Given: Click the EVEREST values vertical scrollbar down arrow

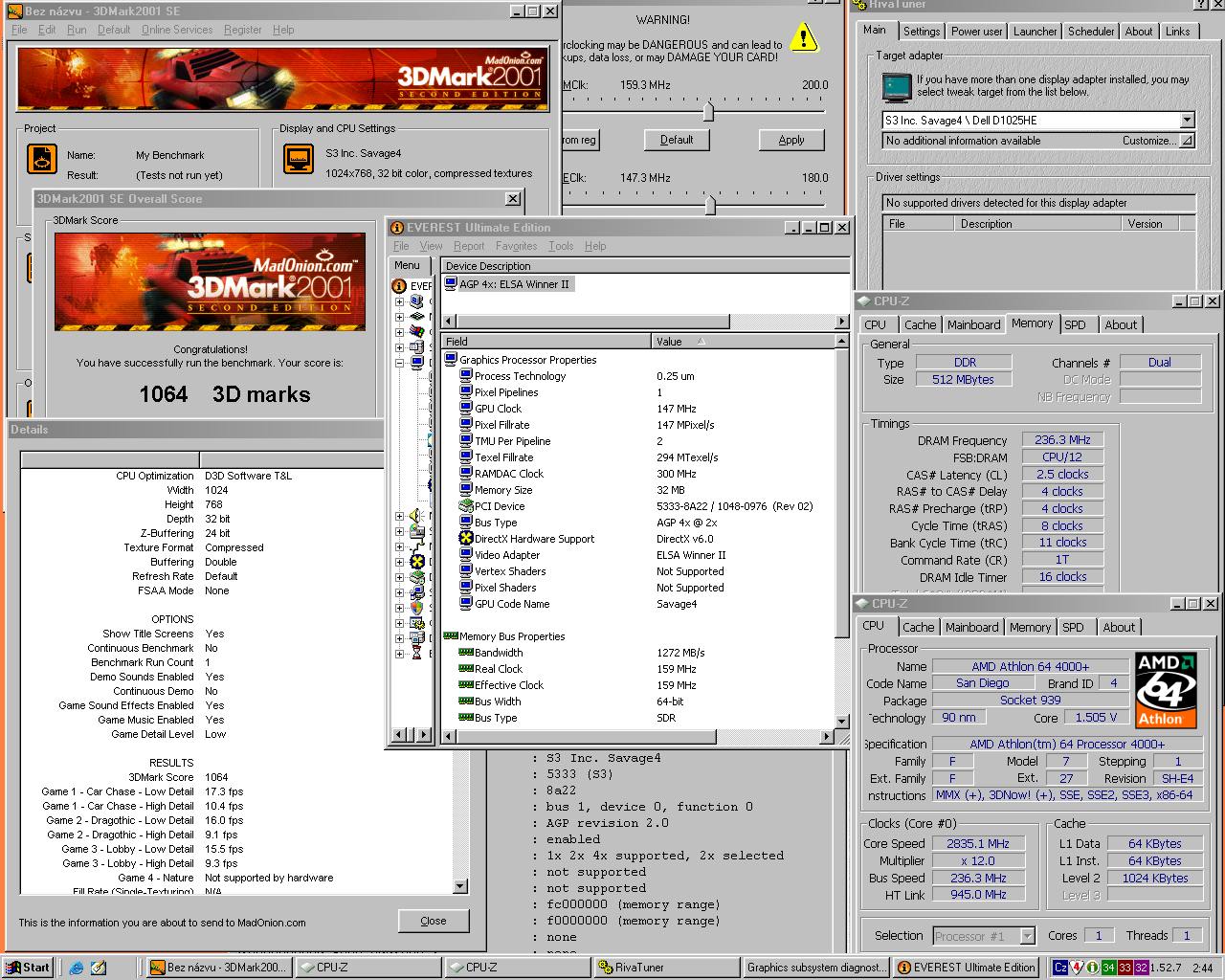Looking at the screenshot, I should [842, 722].
